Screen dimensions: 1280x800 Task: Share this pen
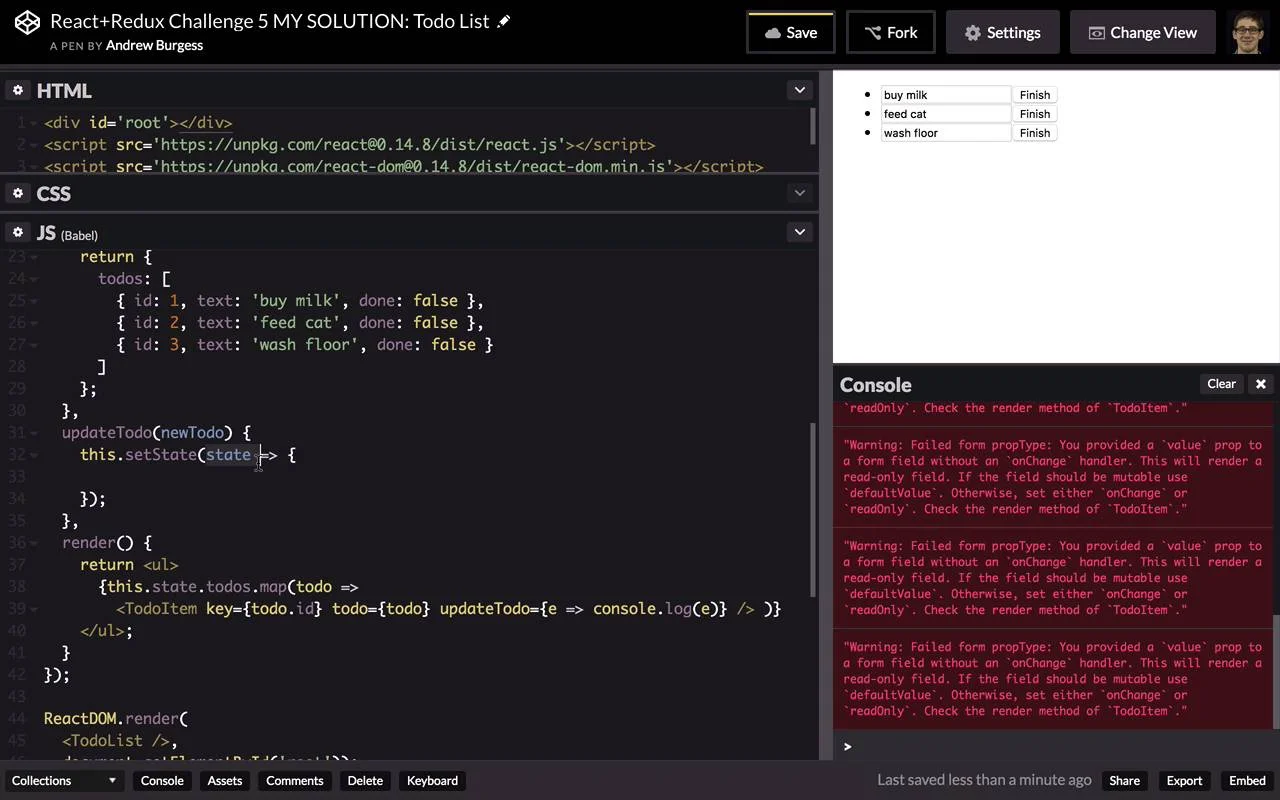pyautogui.click(x=1124, y=781)
